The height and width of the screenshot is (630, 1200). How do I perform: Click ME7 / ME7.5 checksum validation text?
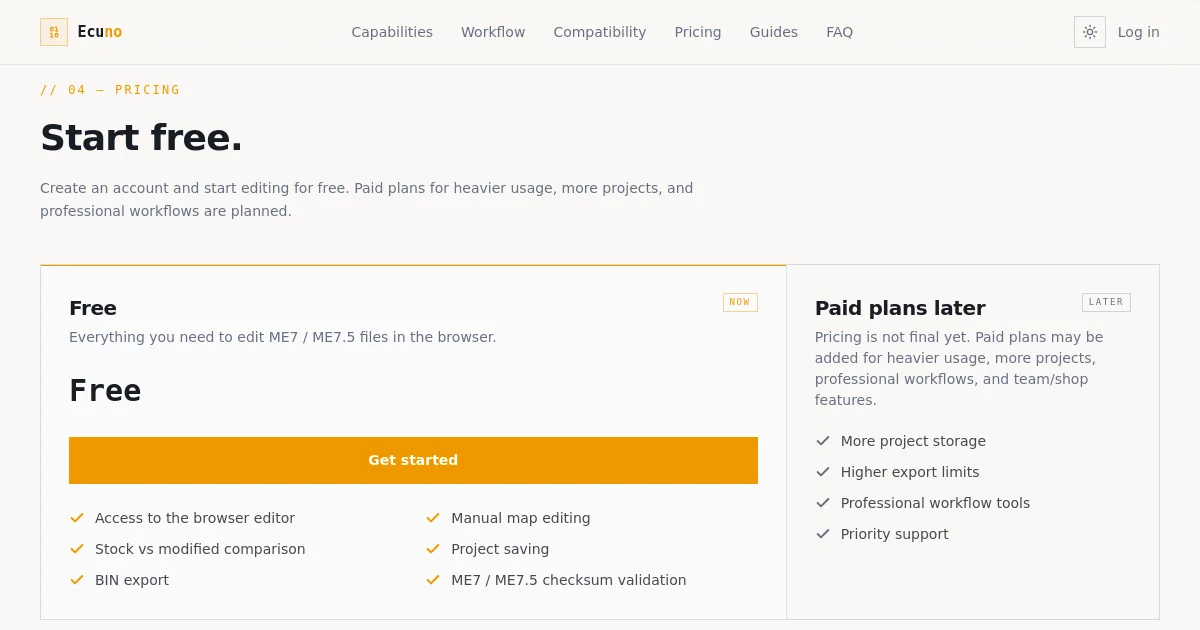(x=569, y=580)
